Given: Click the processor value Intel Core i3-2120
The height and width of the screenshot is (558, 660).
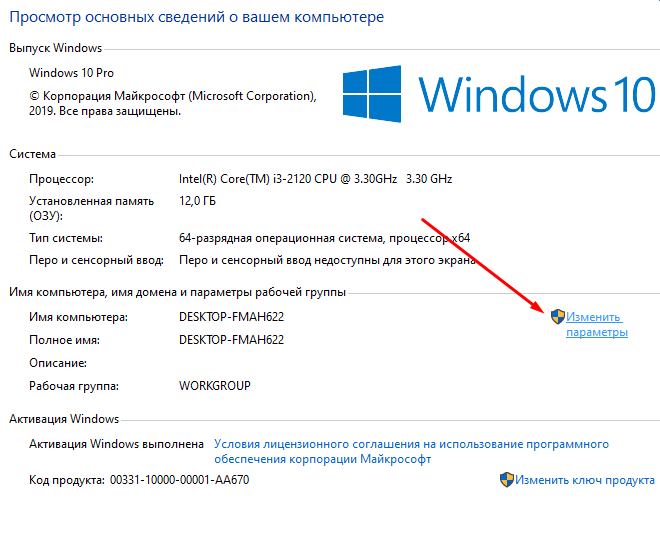Looking at the screenshot, I should tap(315, 179).
